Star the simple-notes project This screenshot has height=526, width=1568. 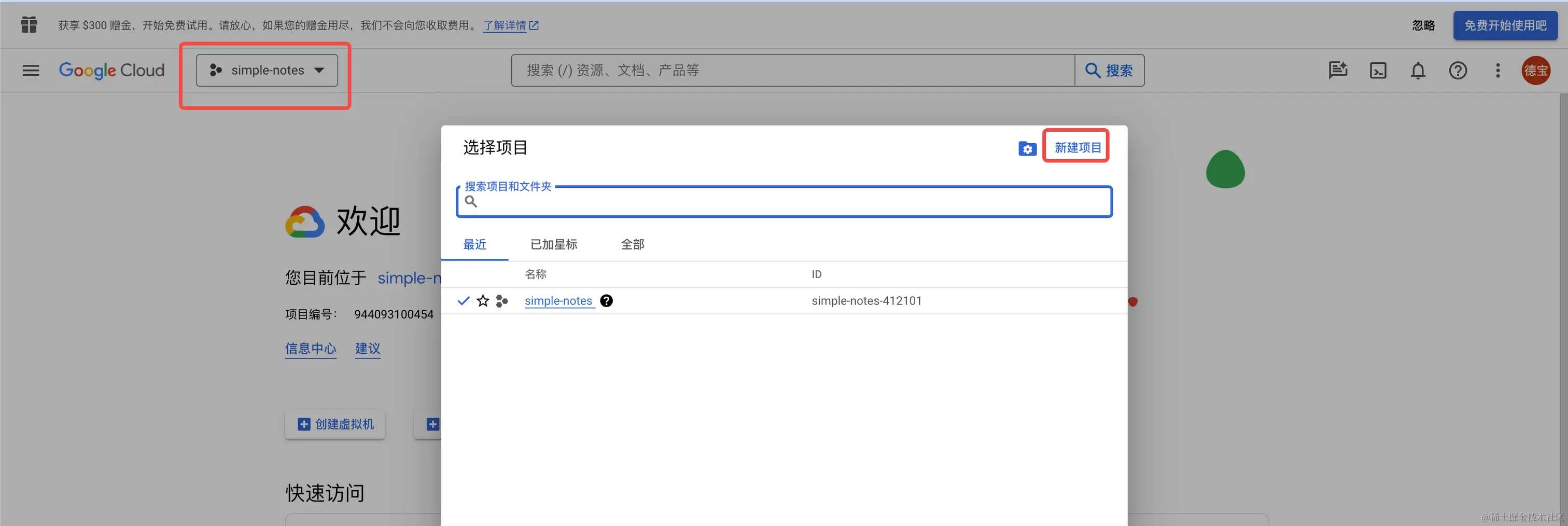click(483, 301)
